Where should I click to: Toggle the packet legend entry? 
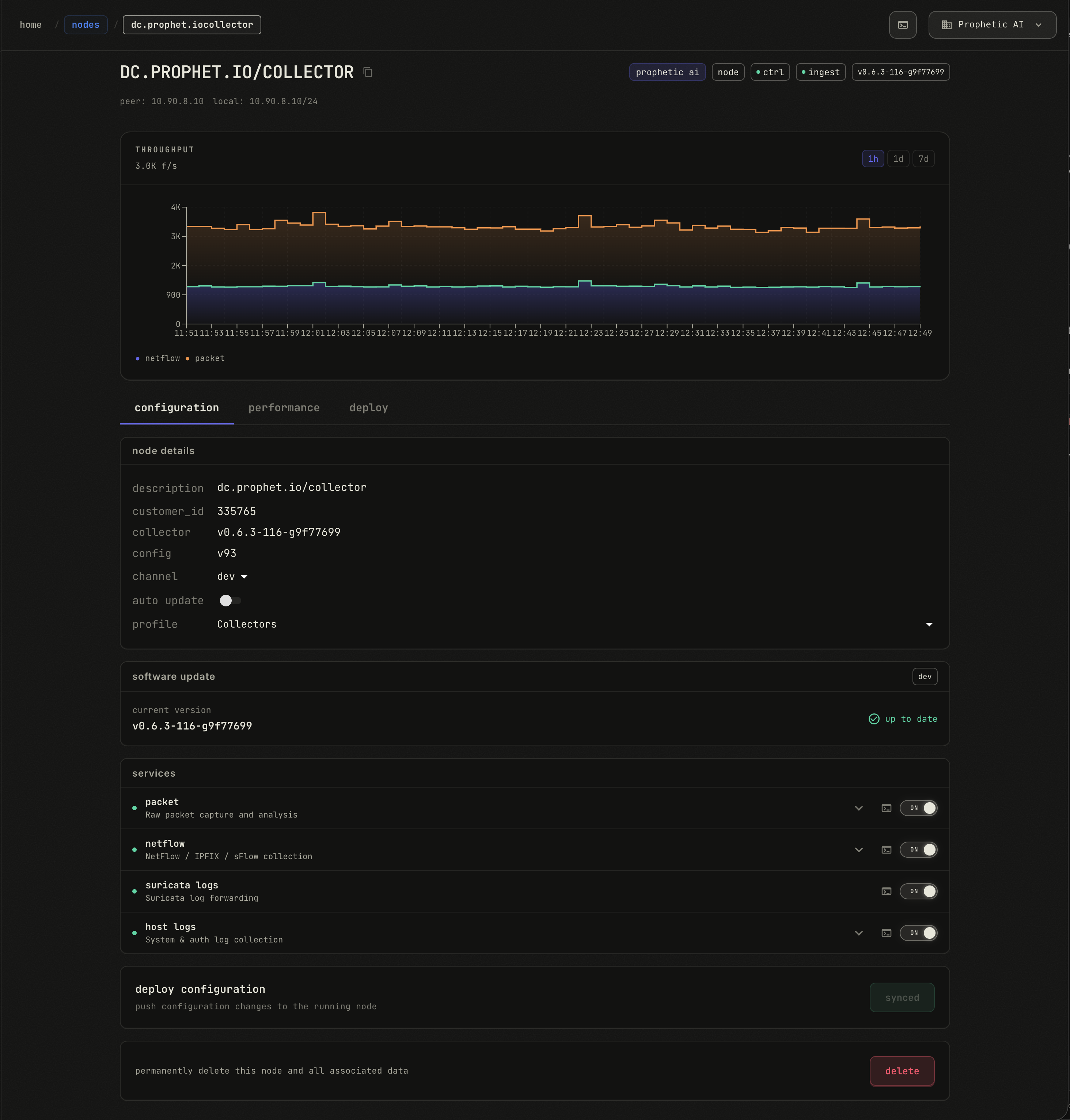pos(205,358)
